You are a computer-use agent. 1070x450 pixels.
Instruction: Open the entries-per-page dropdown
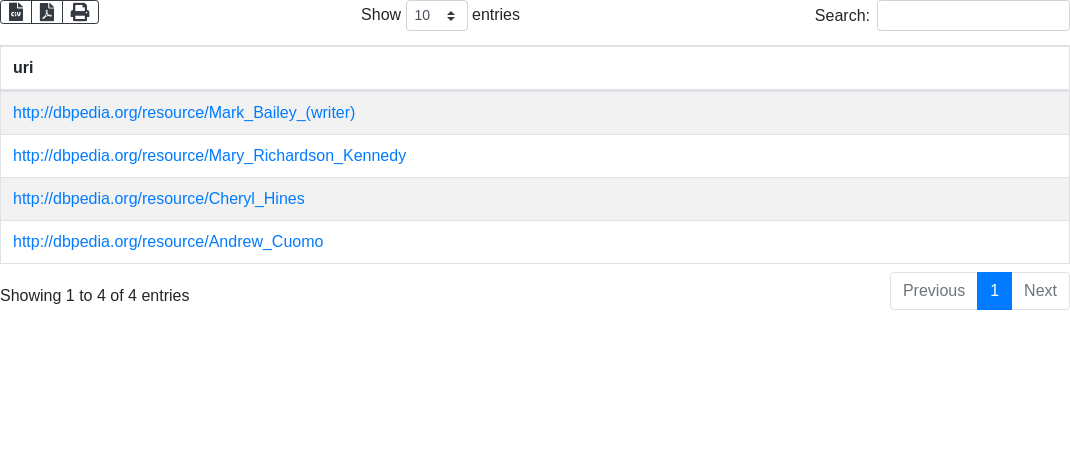pos(436,16)
